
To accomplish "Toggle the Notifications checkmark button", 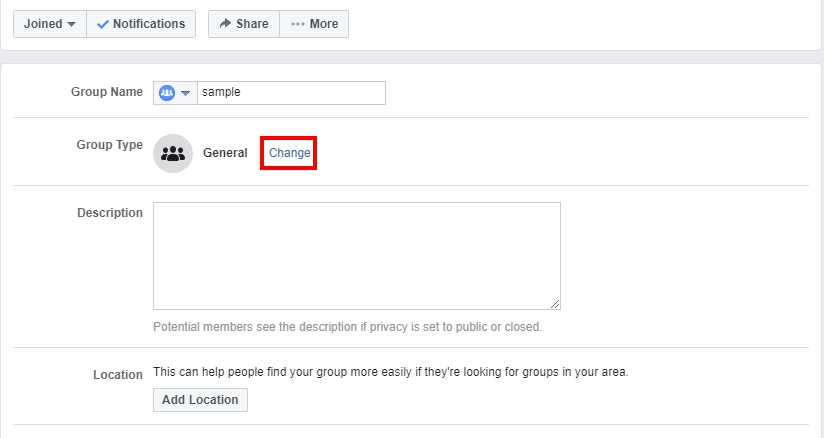I will click(x=141, y=24).
